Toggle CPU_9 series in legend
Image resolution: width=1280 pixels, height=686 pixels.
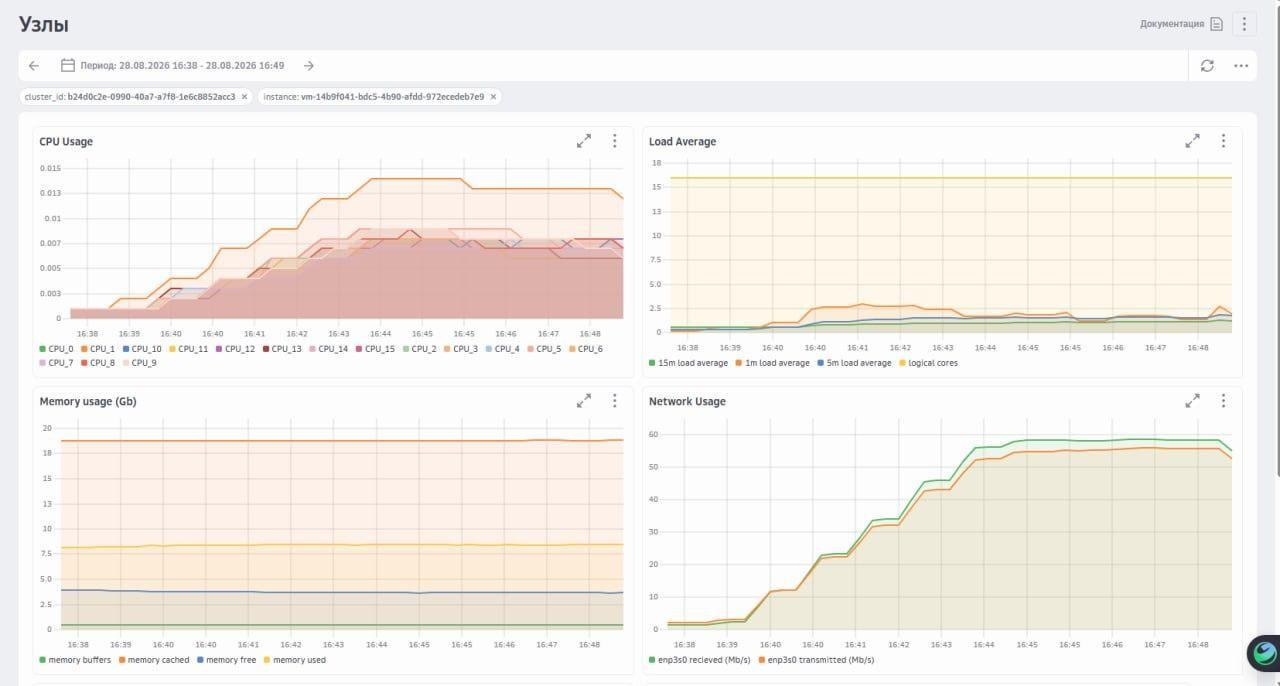(x=139, y=363)
